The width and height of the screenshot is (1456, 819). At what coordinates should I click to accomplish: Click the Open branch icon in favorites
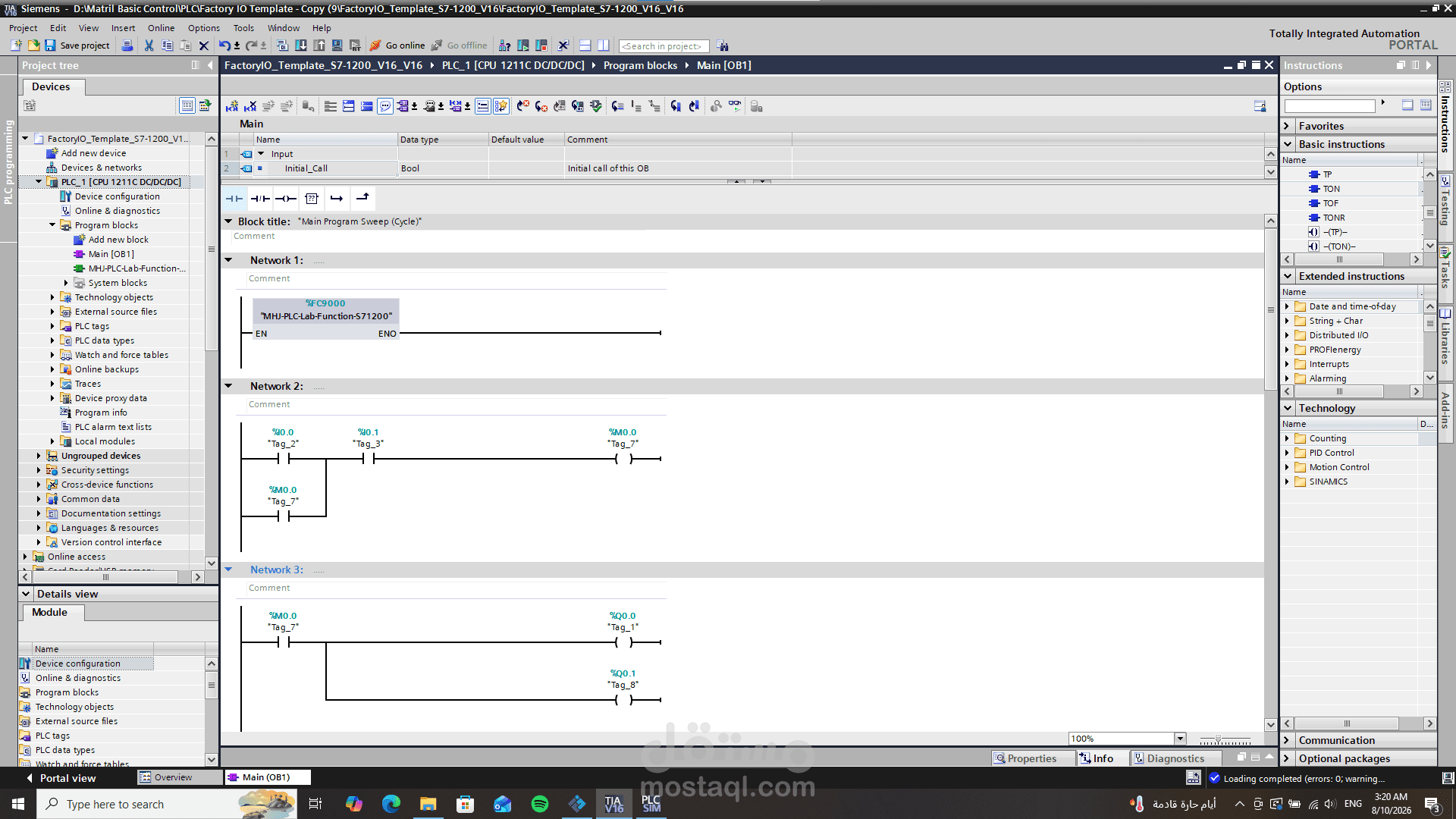coord(337,199)
